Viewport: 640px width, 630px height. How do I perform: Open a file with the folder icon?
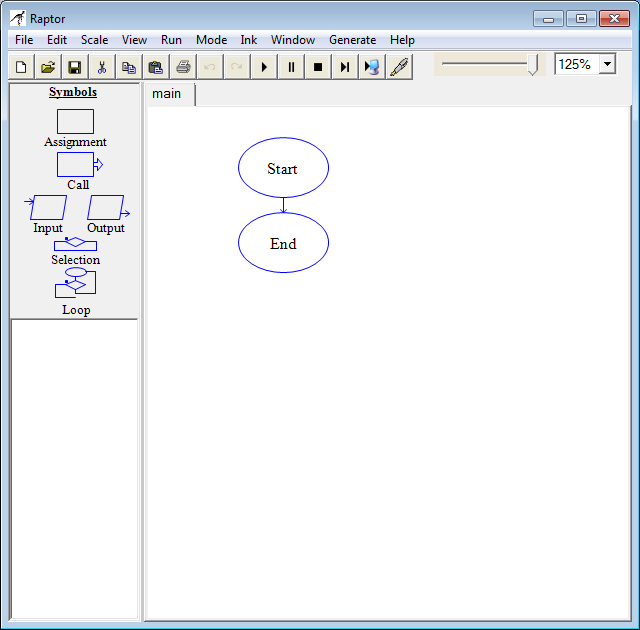tap(48, 67)
